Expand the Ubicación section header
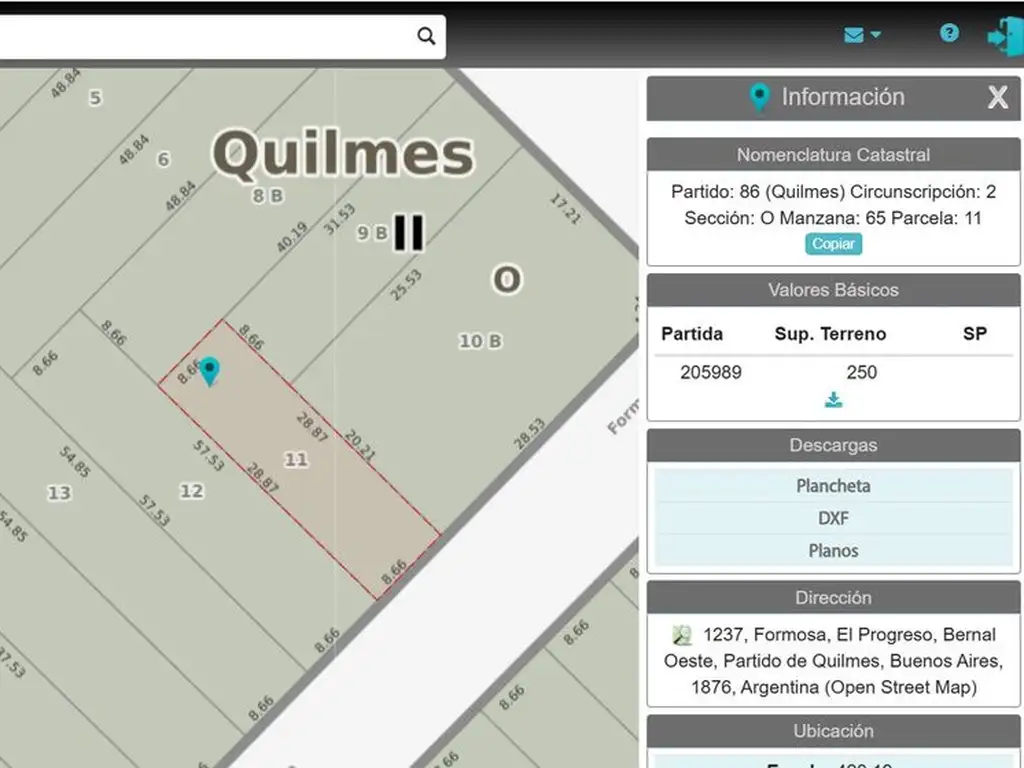The image size is (1024, 768). click(x=833, y=731)
